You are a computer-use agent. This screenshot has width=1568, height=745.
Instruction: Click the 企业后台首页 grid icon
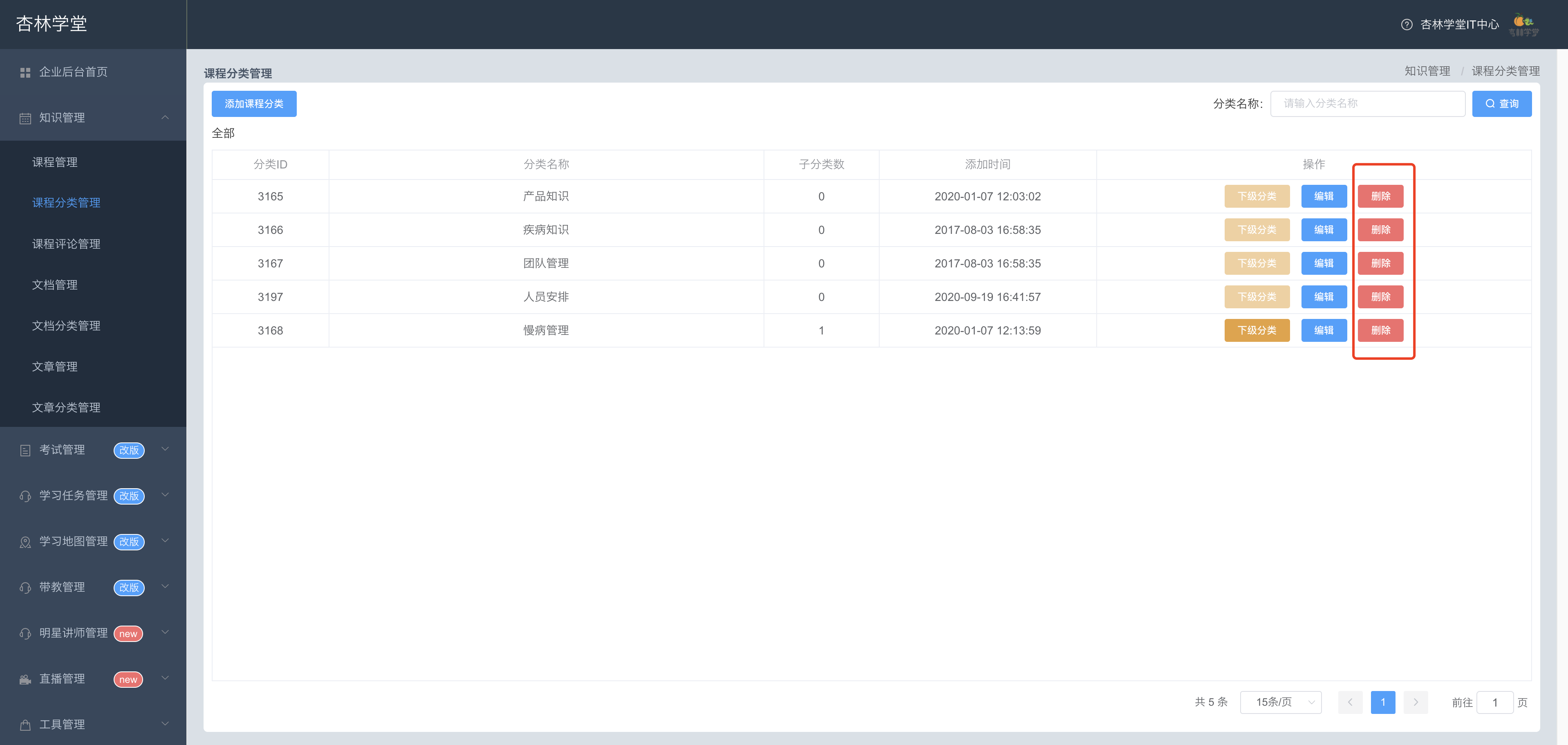click(25, 72)
